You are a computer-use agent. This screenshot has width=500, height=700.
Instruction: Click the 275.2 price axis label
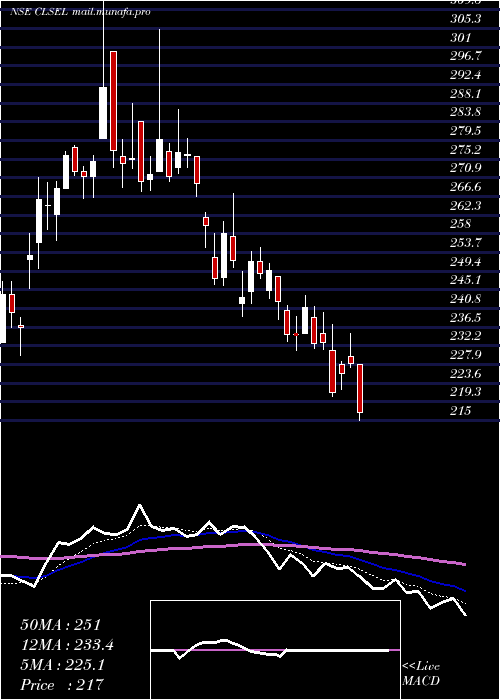point(467,150)
